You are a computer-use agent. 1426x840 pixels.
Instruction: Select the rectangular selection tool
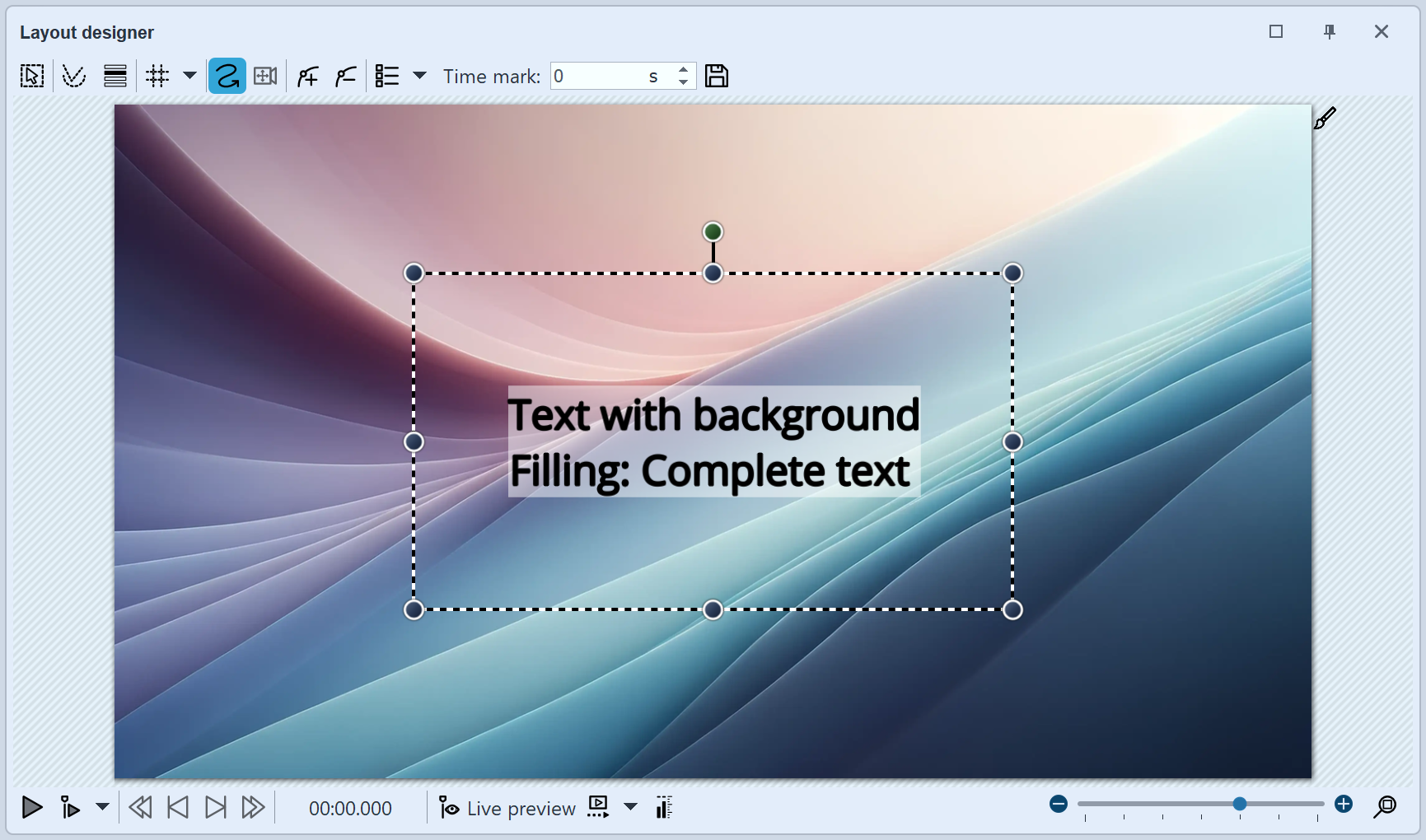(x=31, y=75)
